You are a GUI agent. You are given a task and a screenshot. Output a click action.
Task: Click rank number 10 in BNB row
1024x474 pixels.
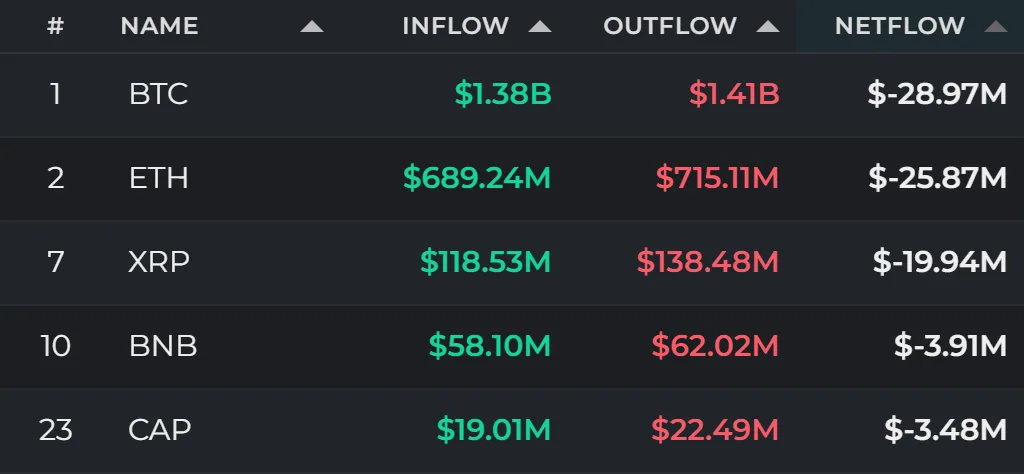click(56, 346)
